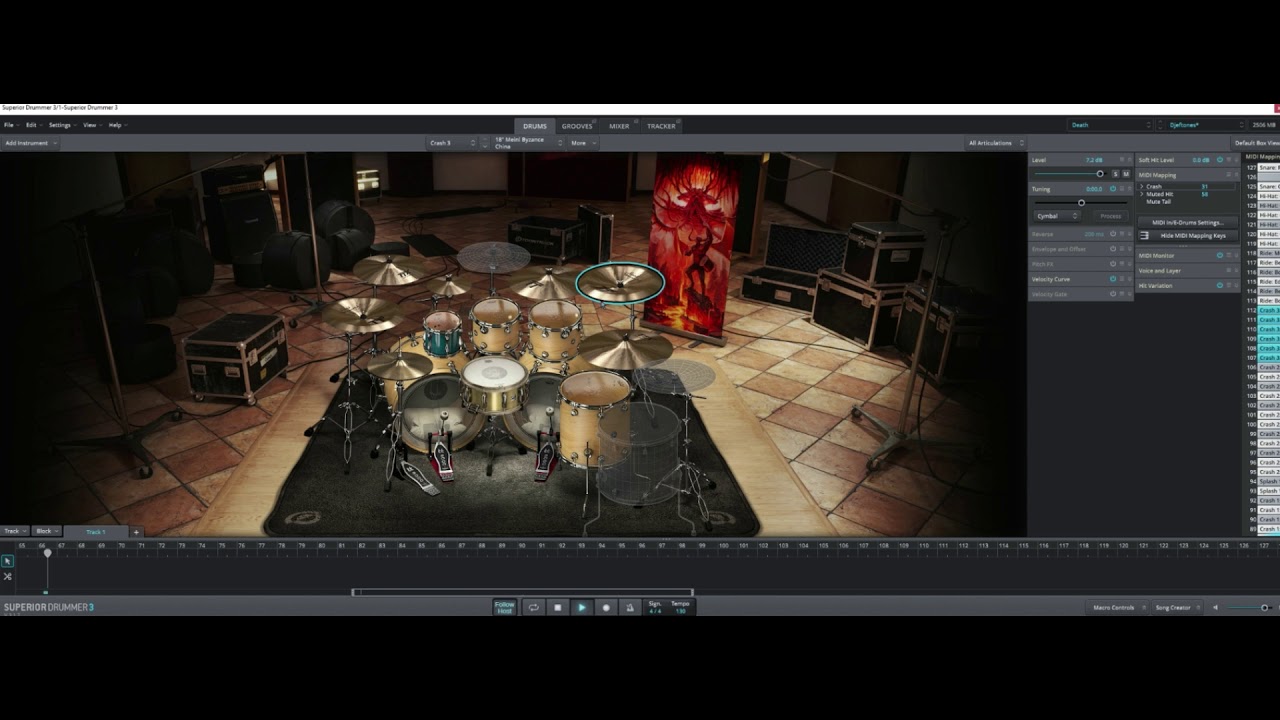Enable the Reverse power button
1280x720 pixels.
click(x=1113, y=234)
